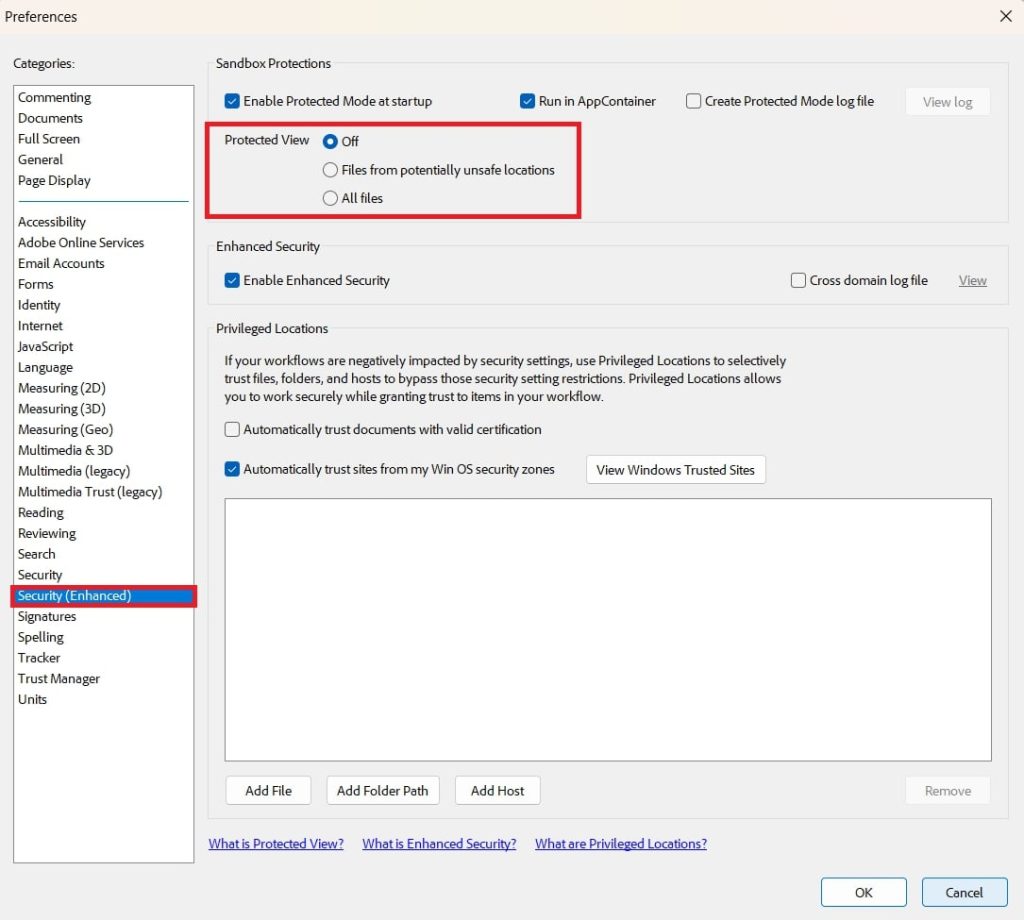Image resolution: width=1024 pixels, height=920 pixels.
Task: Select Trust Manager category
Action: click(x=59, y=679)
